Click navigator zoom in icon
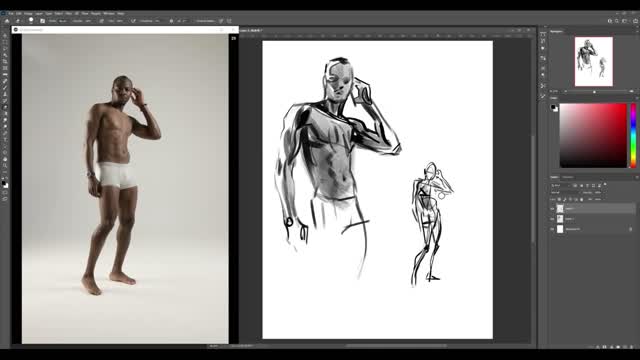The image size is (640, 360). point(631,91)
